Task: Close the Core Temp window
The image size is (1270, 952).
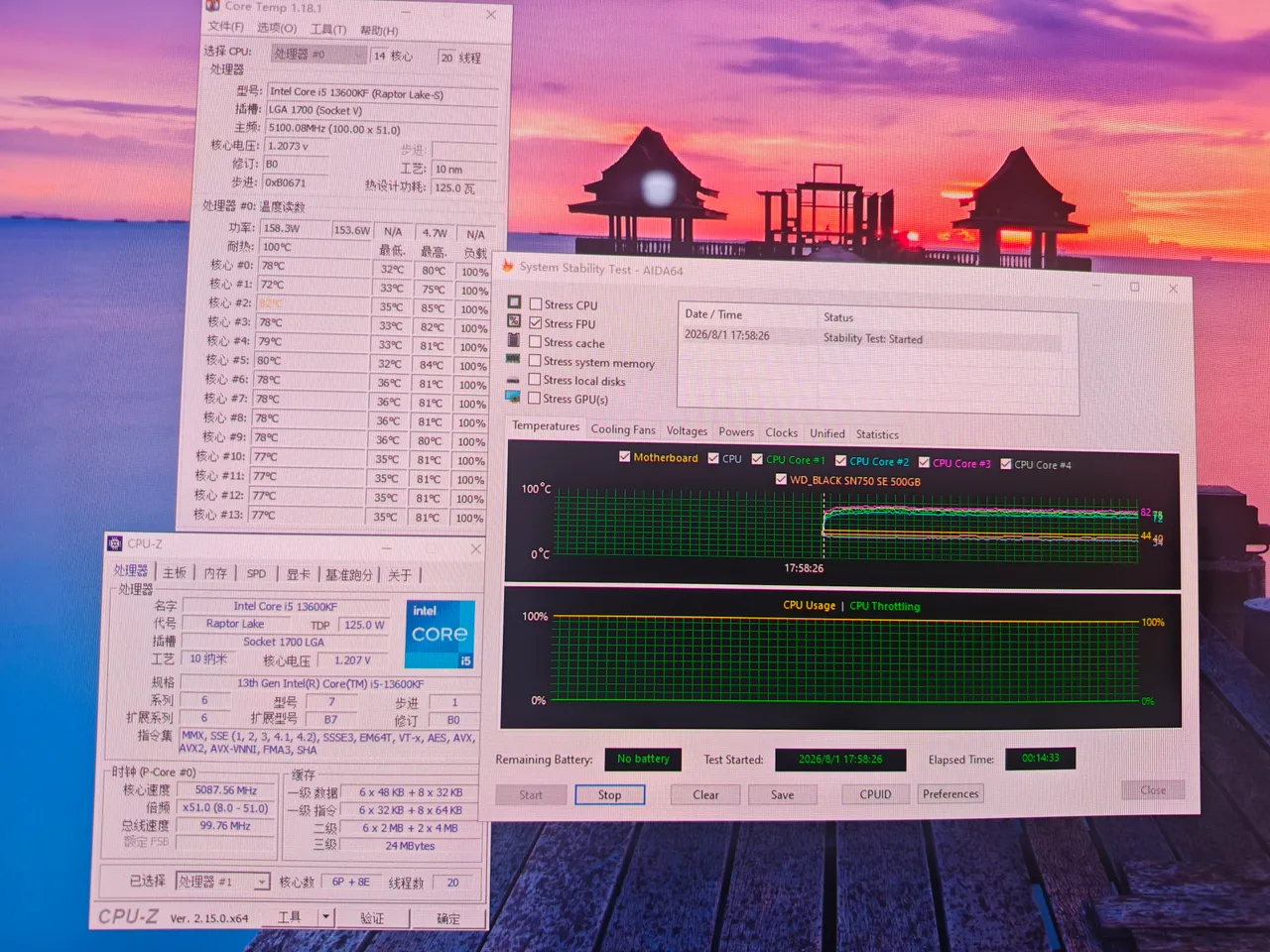Action: (491, 14)
